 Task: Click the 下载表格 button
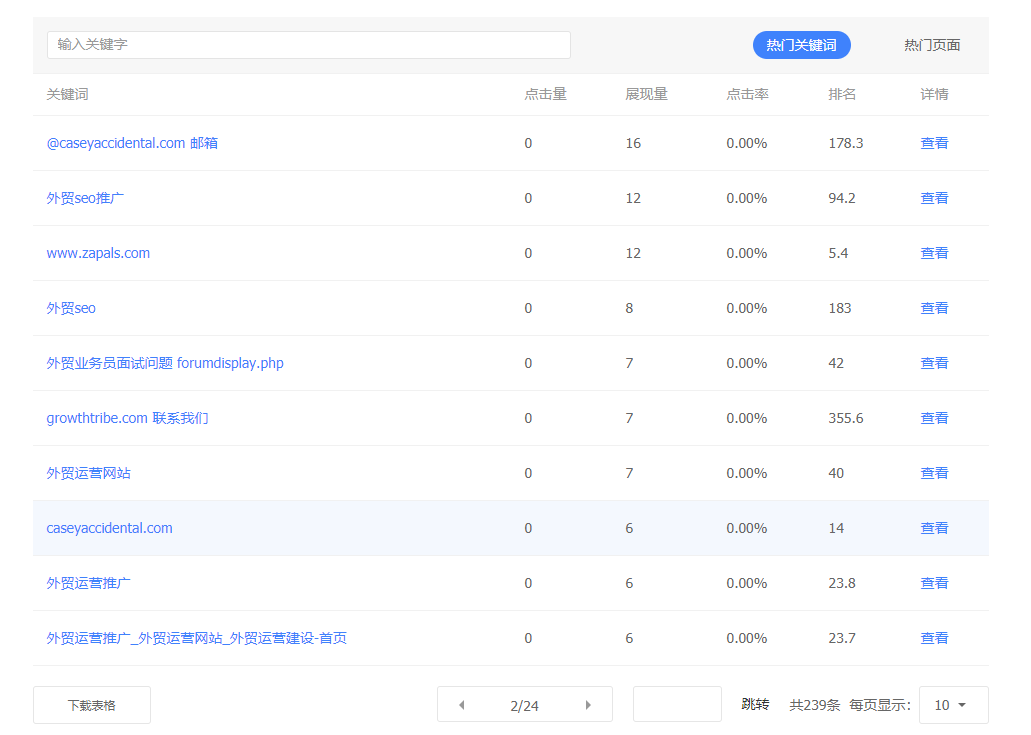pos(92,705)
